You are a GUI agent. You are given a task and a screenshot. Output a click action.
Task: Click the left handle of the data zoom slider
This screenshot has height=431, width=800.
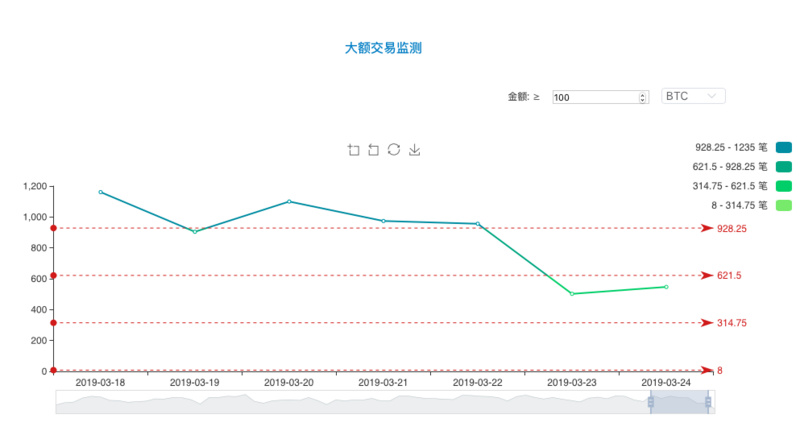(x=651, y=402)
